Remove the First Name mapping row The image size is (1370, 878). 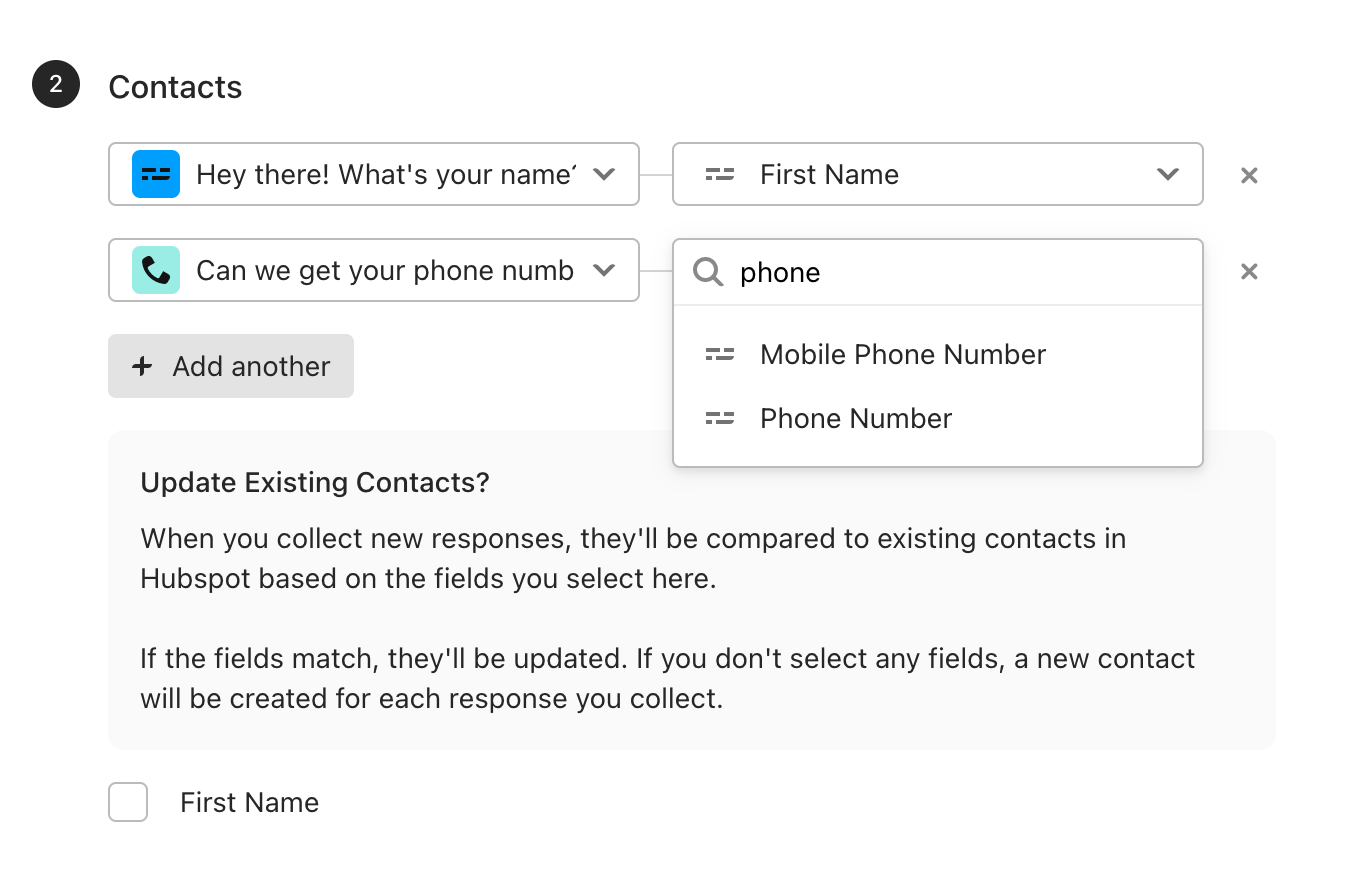(x=1249, y=175)
